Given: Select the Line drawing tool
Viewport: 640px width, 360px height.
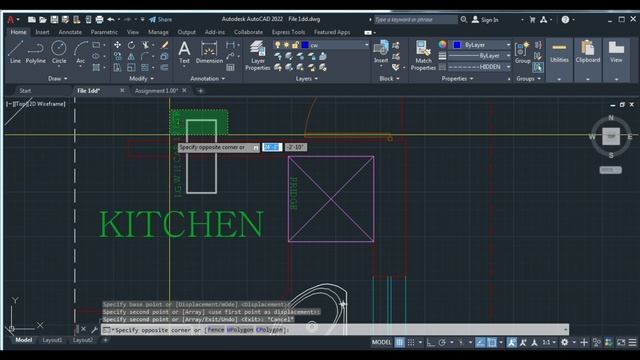Looking at the screenshot, I should pos(15,52).
